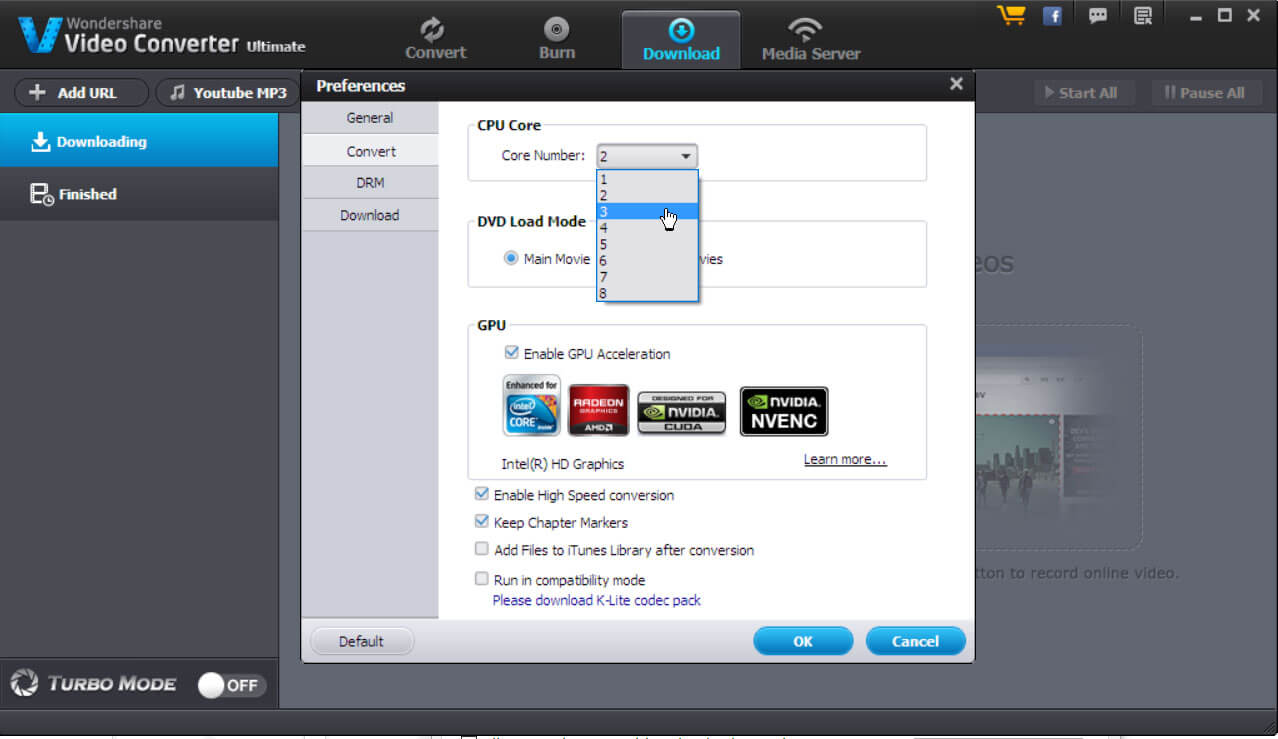
Task: Check Run in compatibility mode
Action: (x=482, y=579)
